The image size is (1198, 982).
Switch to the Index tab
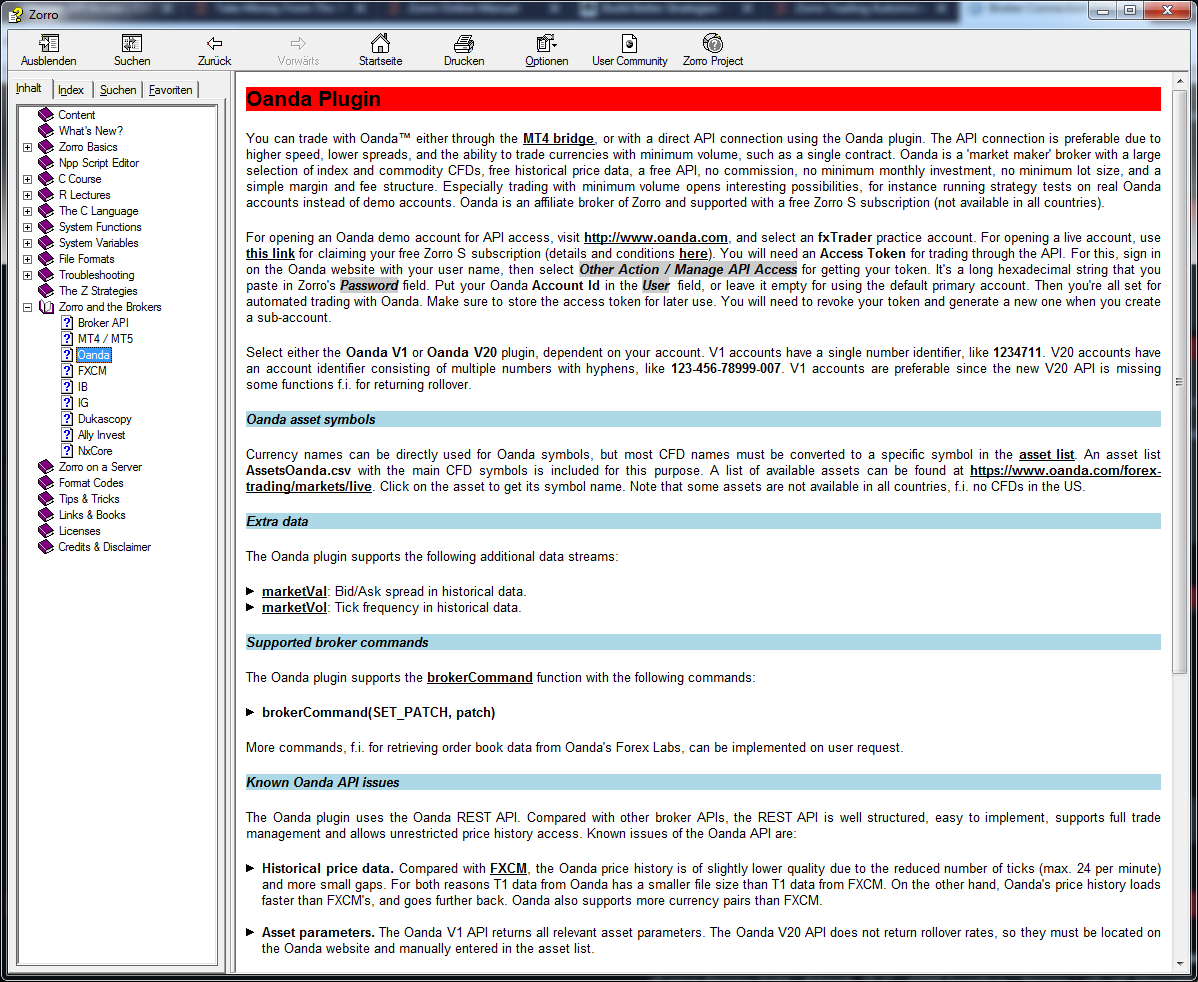(71, 90)
